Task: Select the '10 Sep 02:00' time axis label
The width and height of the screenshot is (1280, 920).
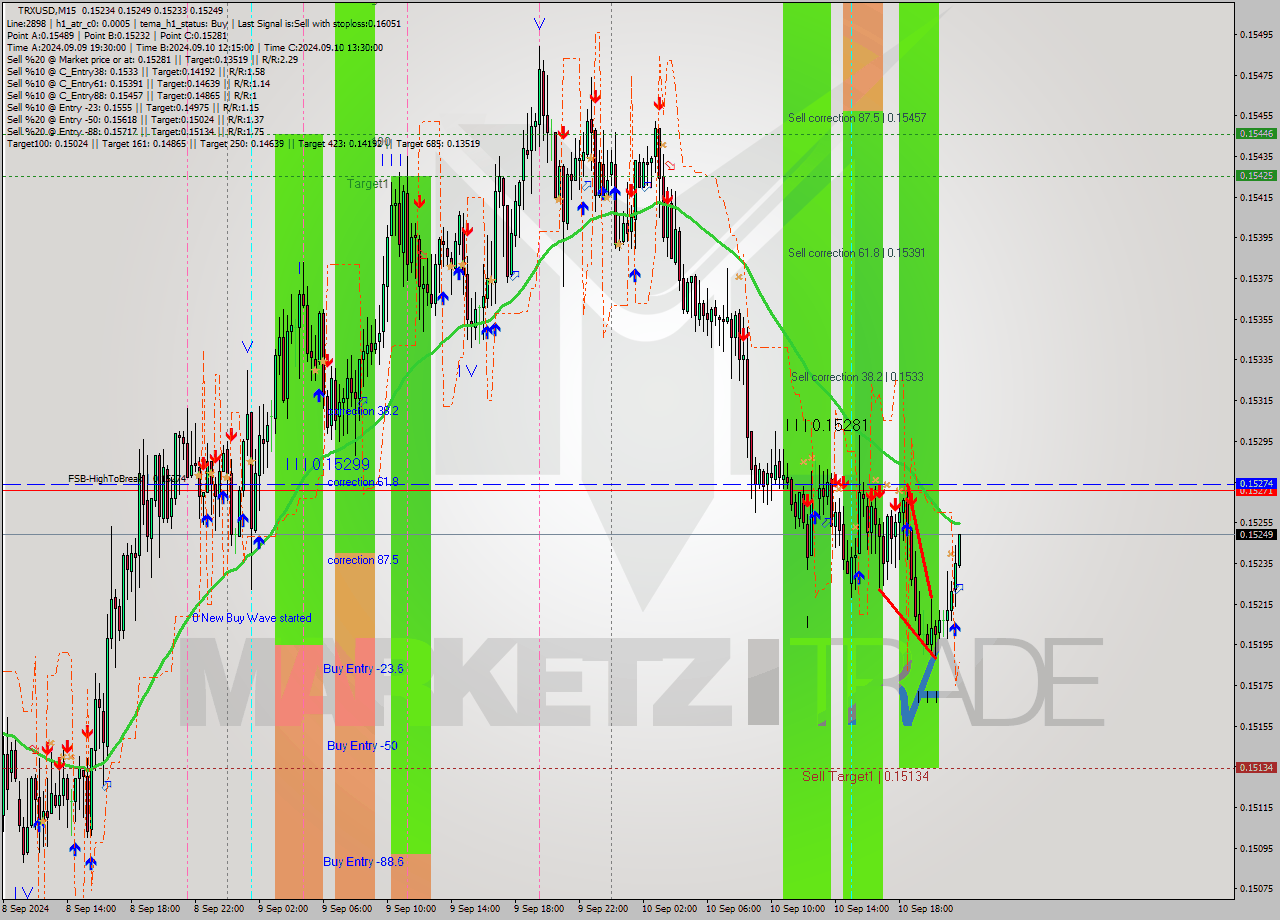Action: 669,909
